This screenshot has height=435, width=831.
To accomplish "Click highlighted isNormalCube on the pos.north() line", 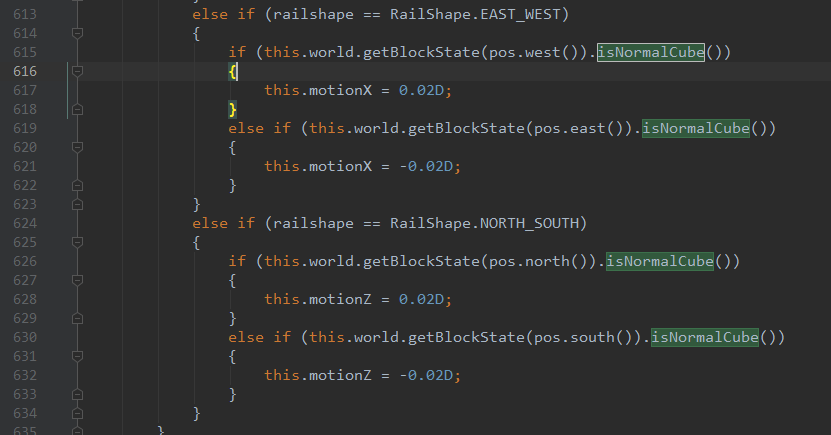I will click(x=660, y=261).
